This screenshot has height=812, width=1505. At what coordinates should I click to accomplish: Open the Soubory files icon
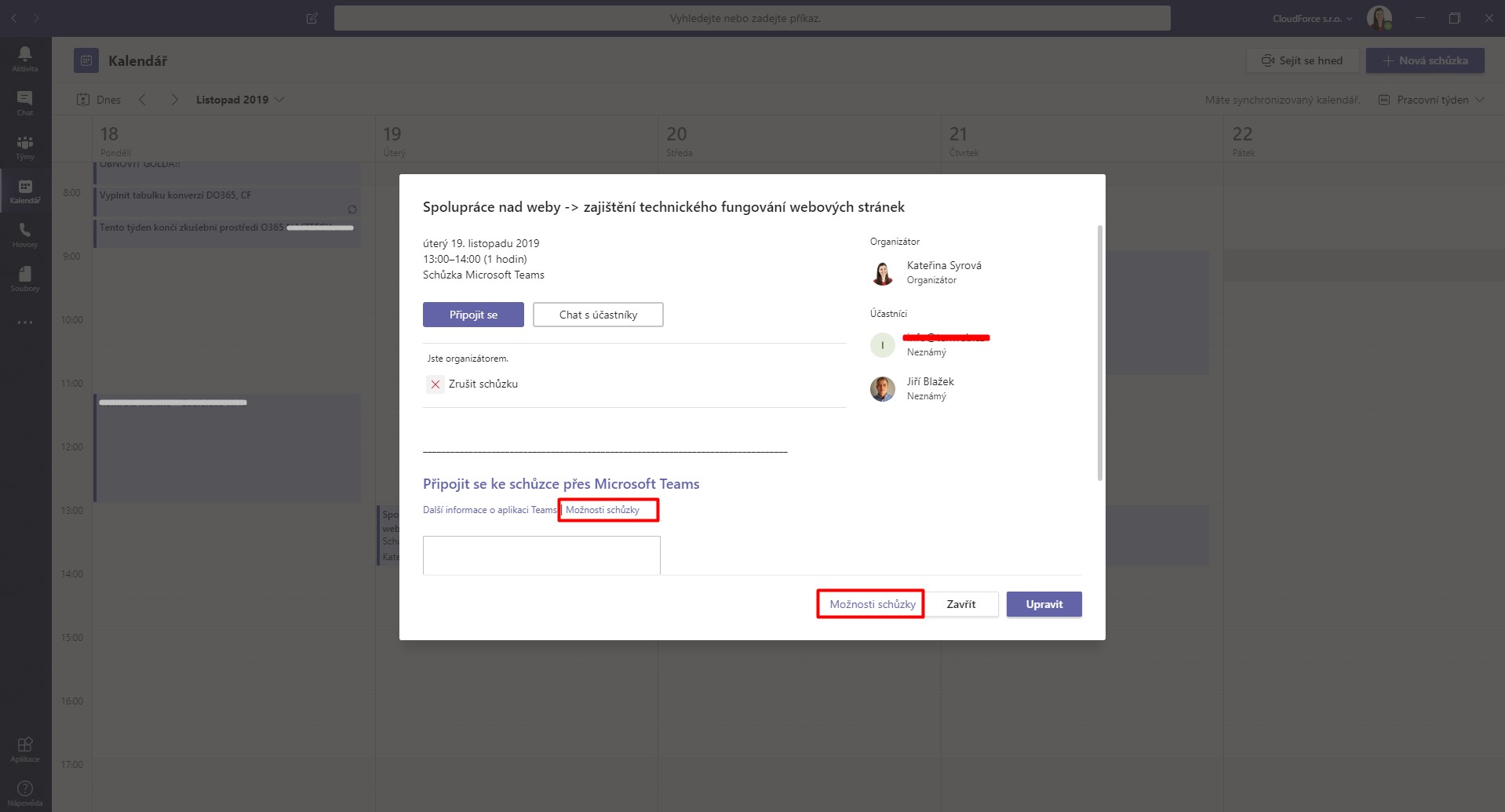(25, 279)
